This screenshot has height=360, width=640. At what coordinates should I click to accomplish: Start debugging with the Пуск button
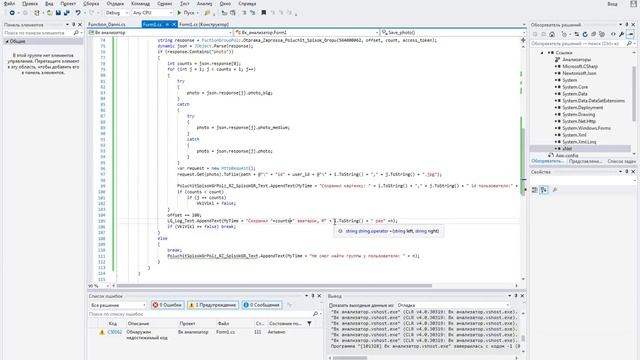pos(186,13)
